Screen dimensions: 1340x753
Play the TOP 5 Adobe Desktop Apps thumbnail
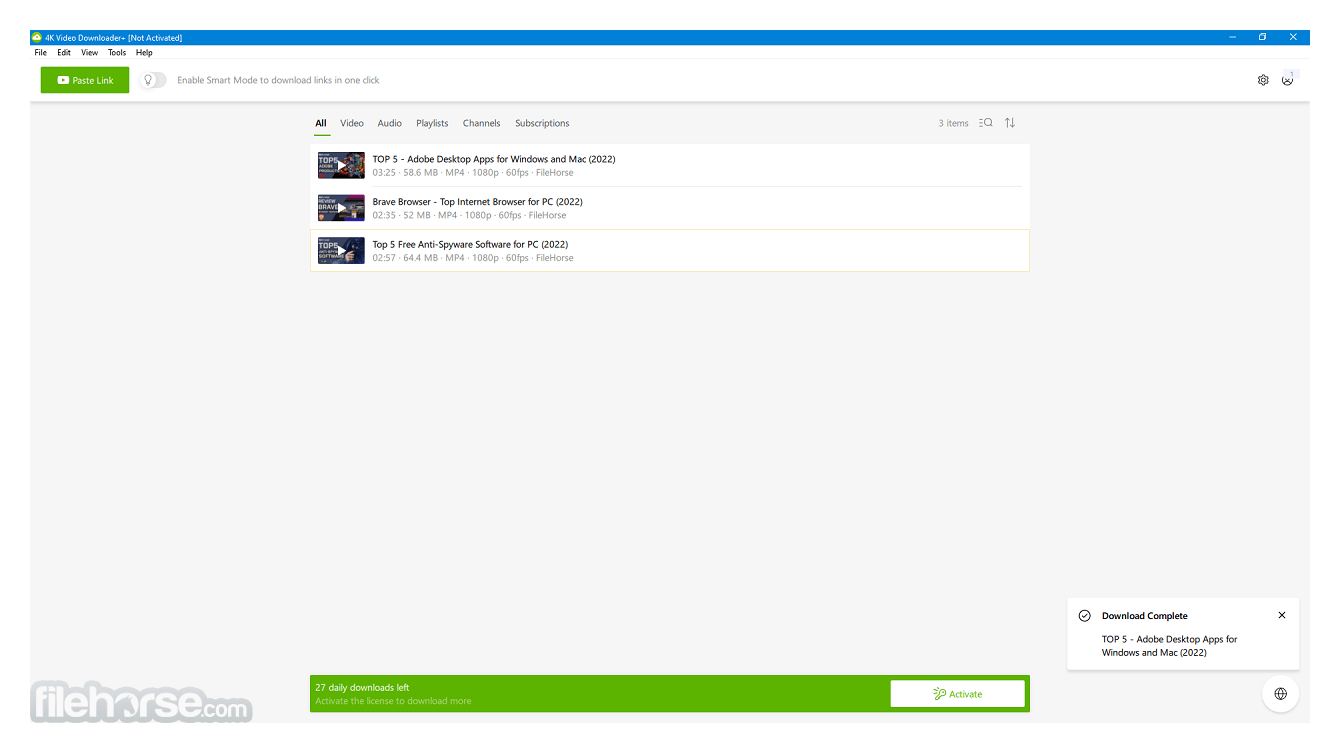[x=341, y=165]
